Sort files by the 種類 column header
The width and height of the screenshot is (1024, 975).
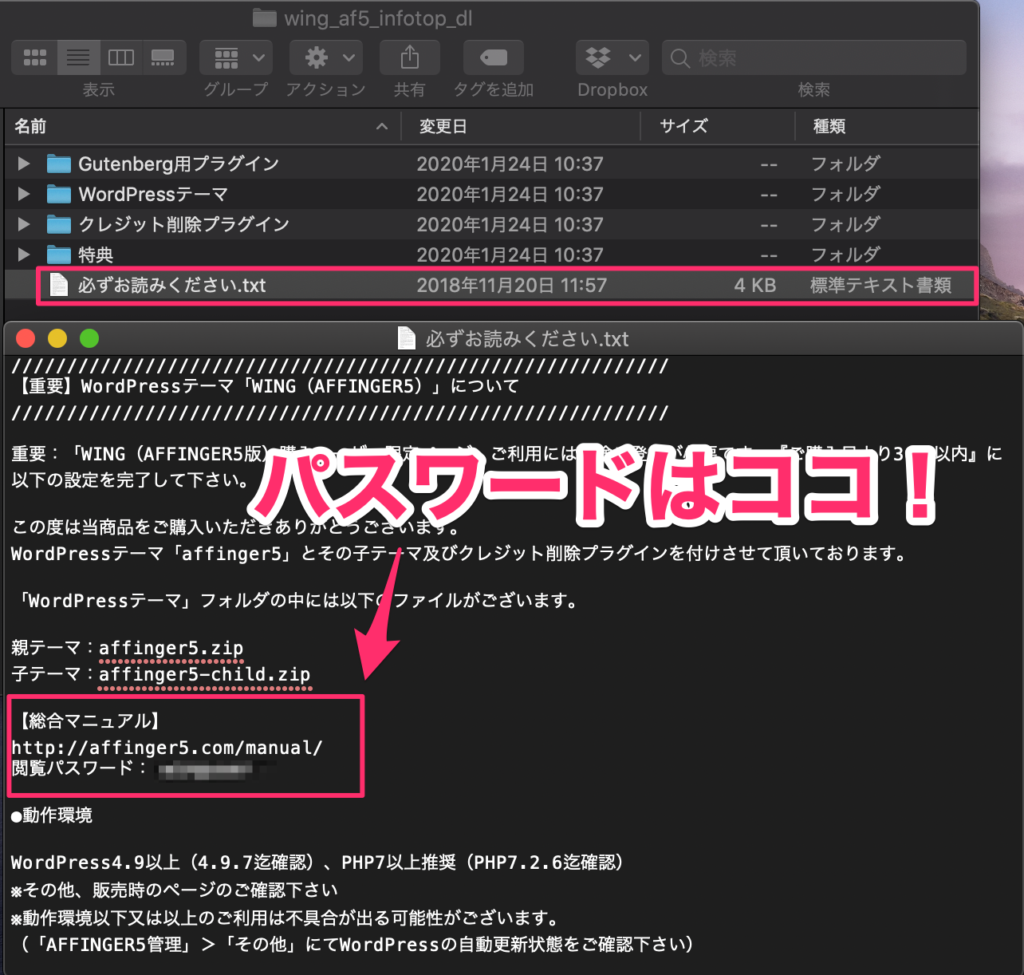click(x=887, y=126)
